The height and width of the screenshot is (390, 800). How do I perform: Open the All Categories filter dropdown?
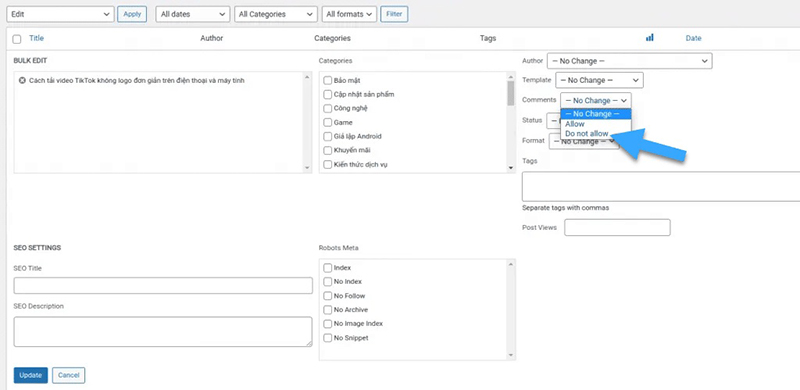tap(276, 14)
